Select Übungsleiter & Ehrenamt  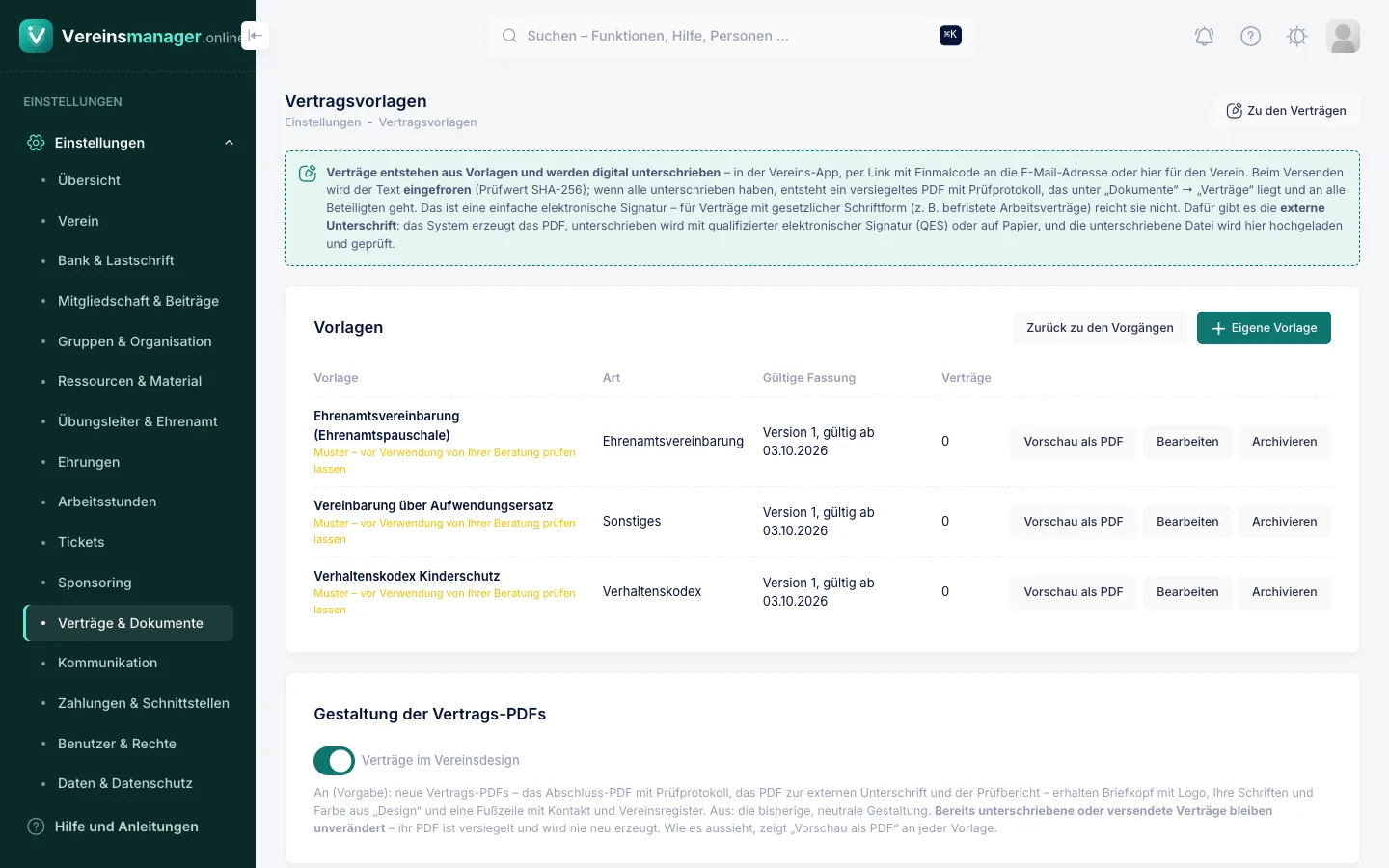point(128,421)
